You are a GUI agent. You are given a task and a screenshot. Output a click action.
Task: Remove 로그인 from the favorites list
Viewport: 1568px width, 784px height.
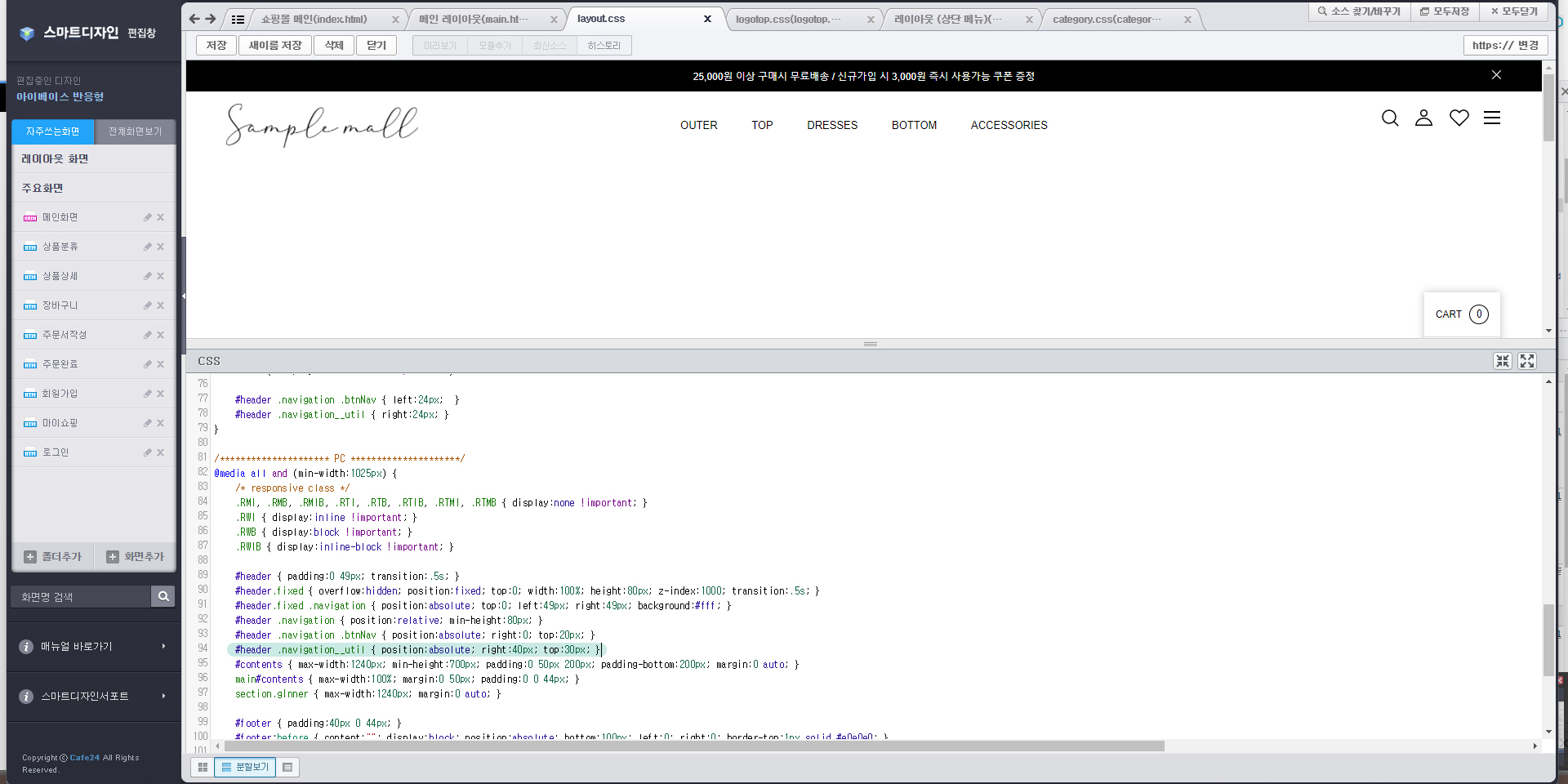point(161,452)
